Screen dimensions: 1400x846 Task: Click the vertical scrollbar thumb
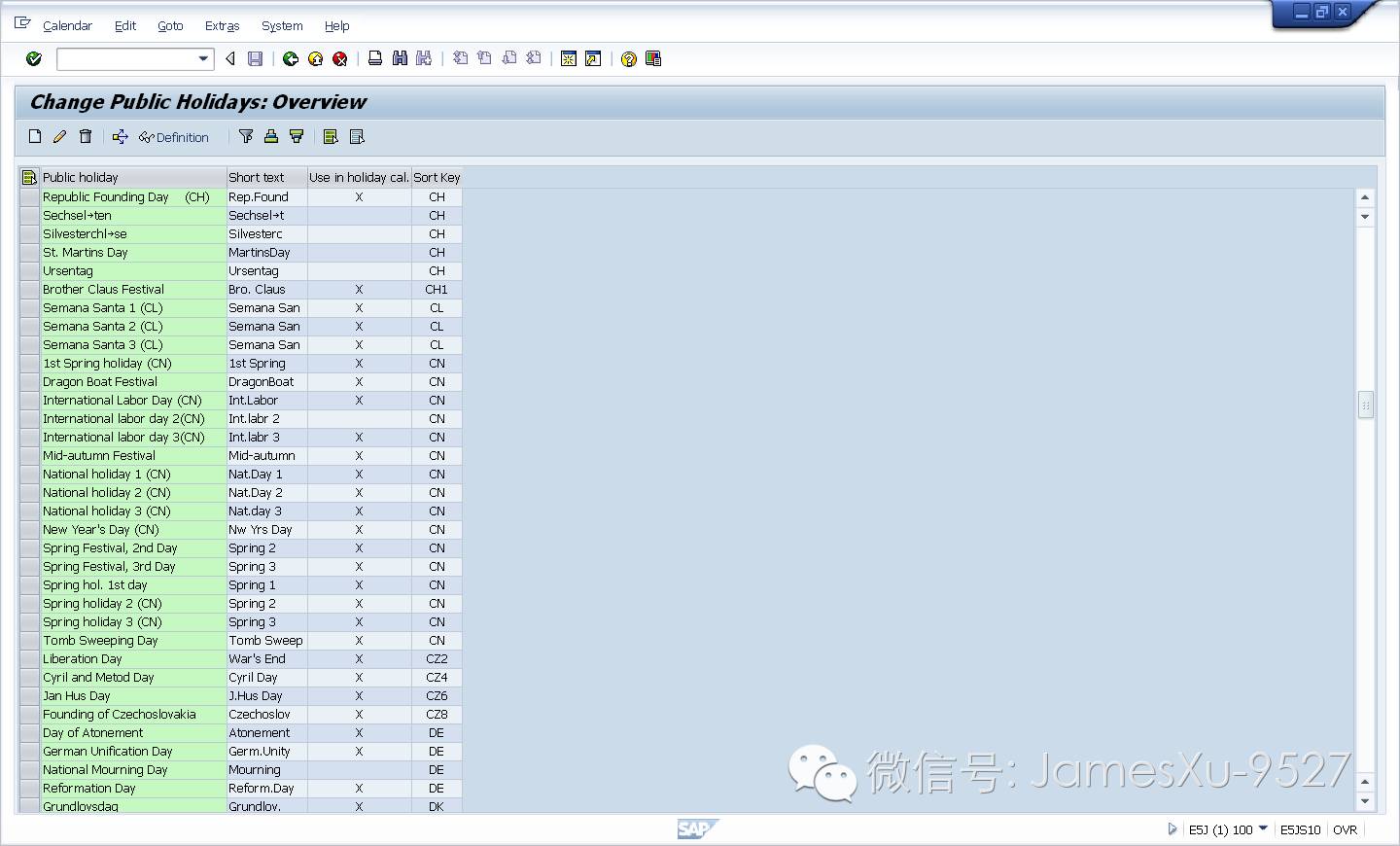1365,405
